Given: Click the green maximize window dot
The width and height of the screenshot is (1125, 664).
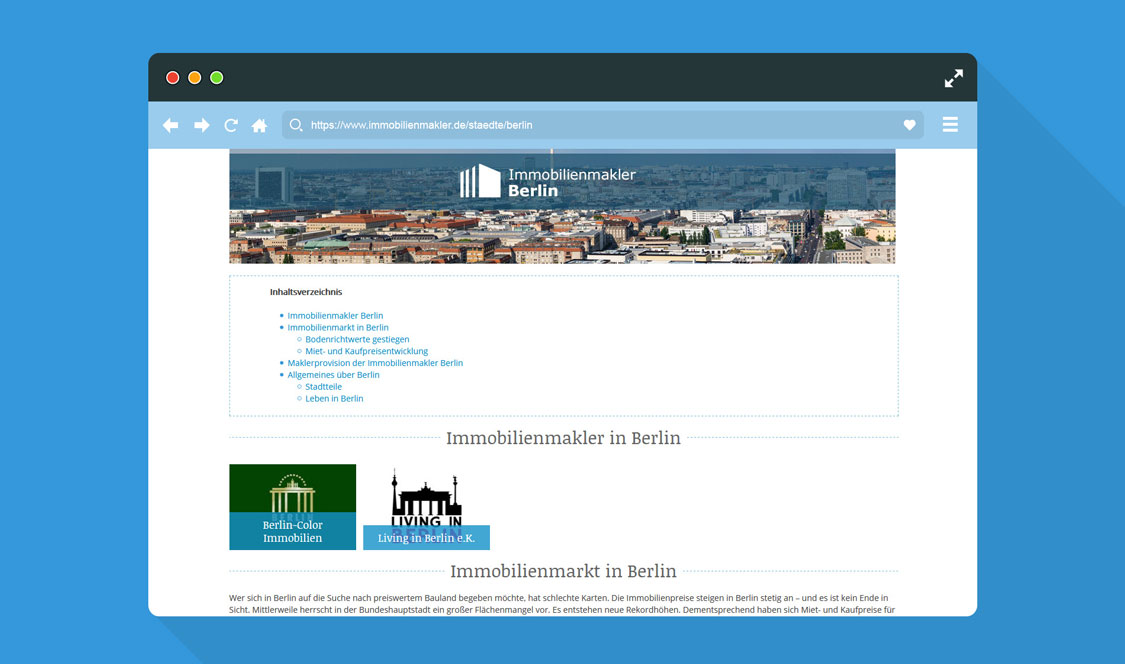Looking at the screenshot, I should click(217, 78).
